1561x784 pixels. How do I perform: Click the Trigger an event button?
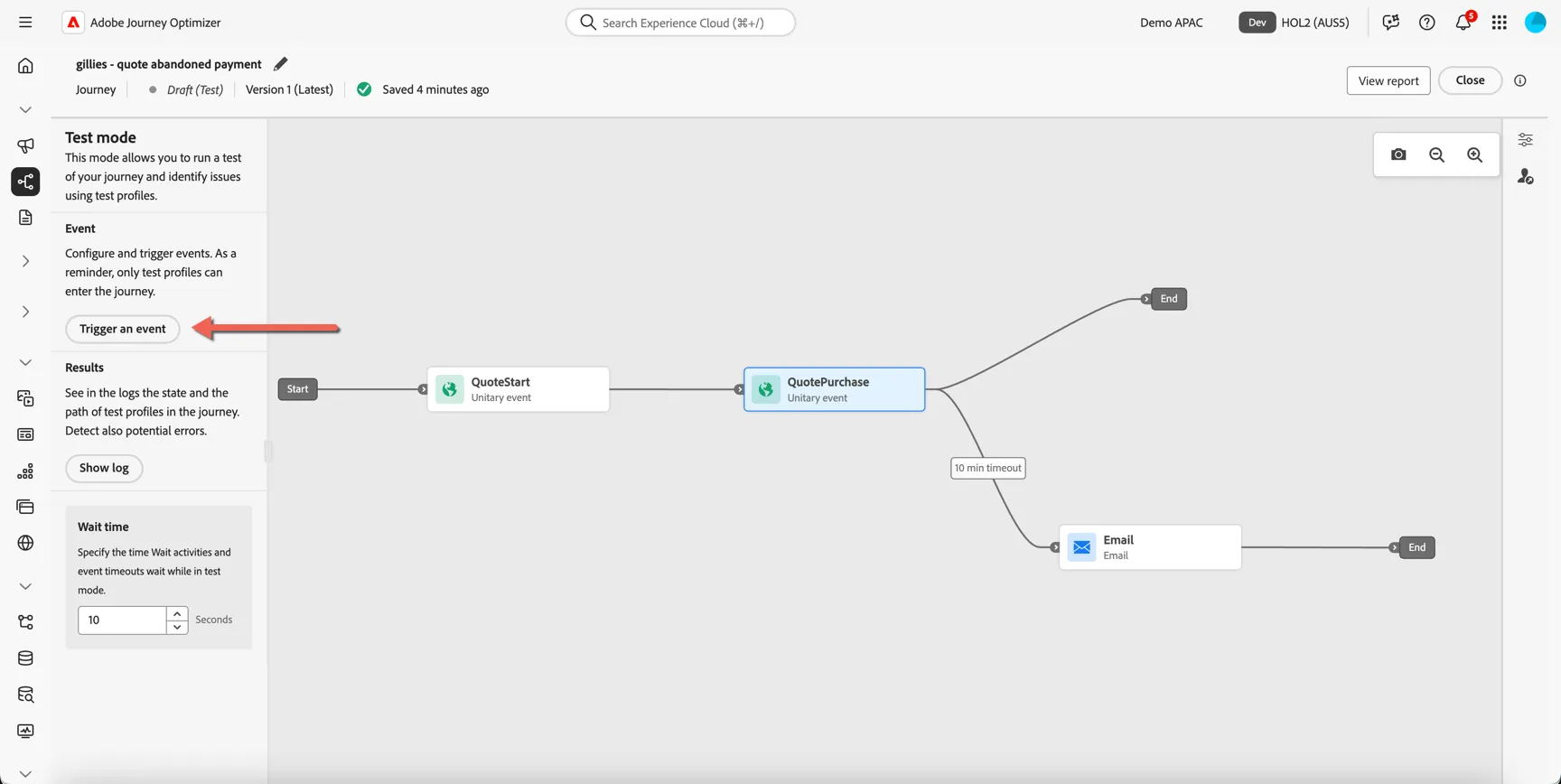123,329
